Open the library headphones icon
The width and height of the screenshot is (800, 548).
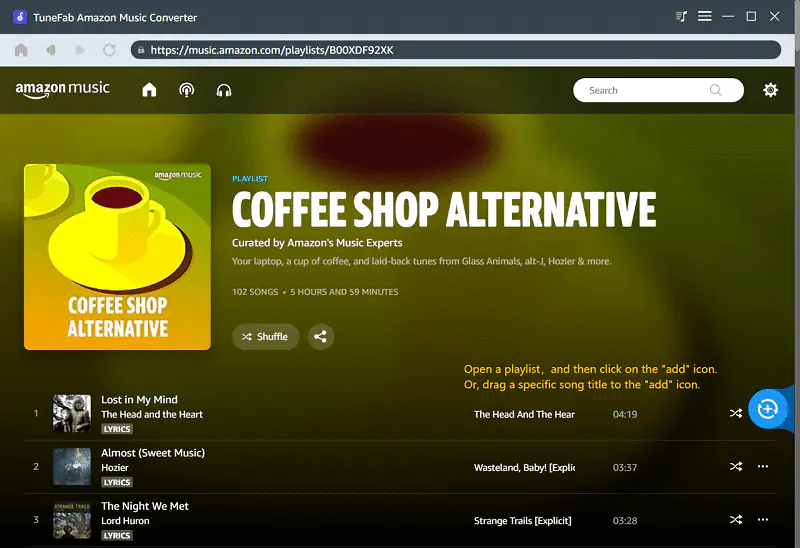coord(224,91)
